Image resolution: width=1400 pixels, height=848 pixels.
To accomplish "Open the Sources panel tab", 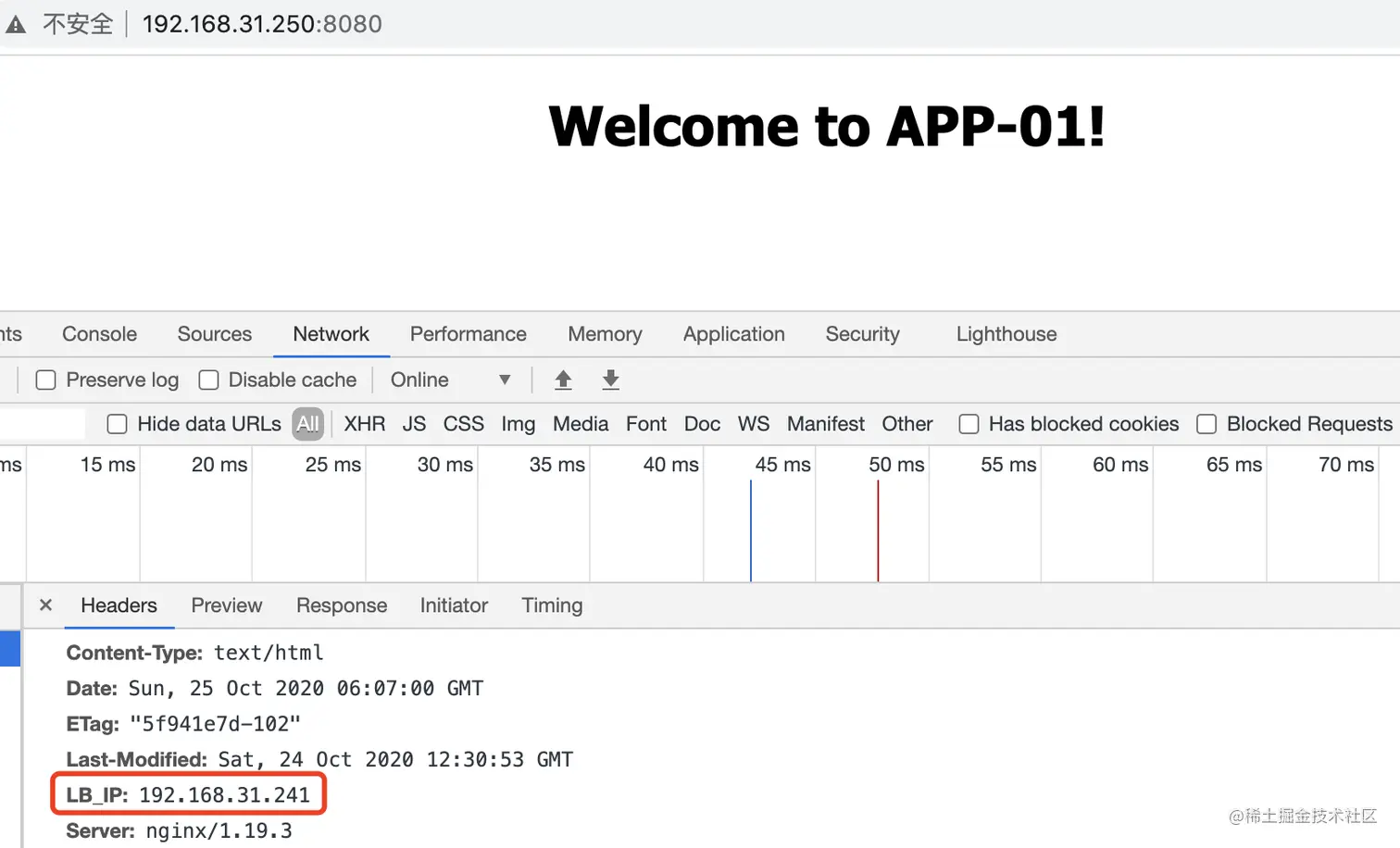I will pyautogui.click(x=215, y=334).
